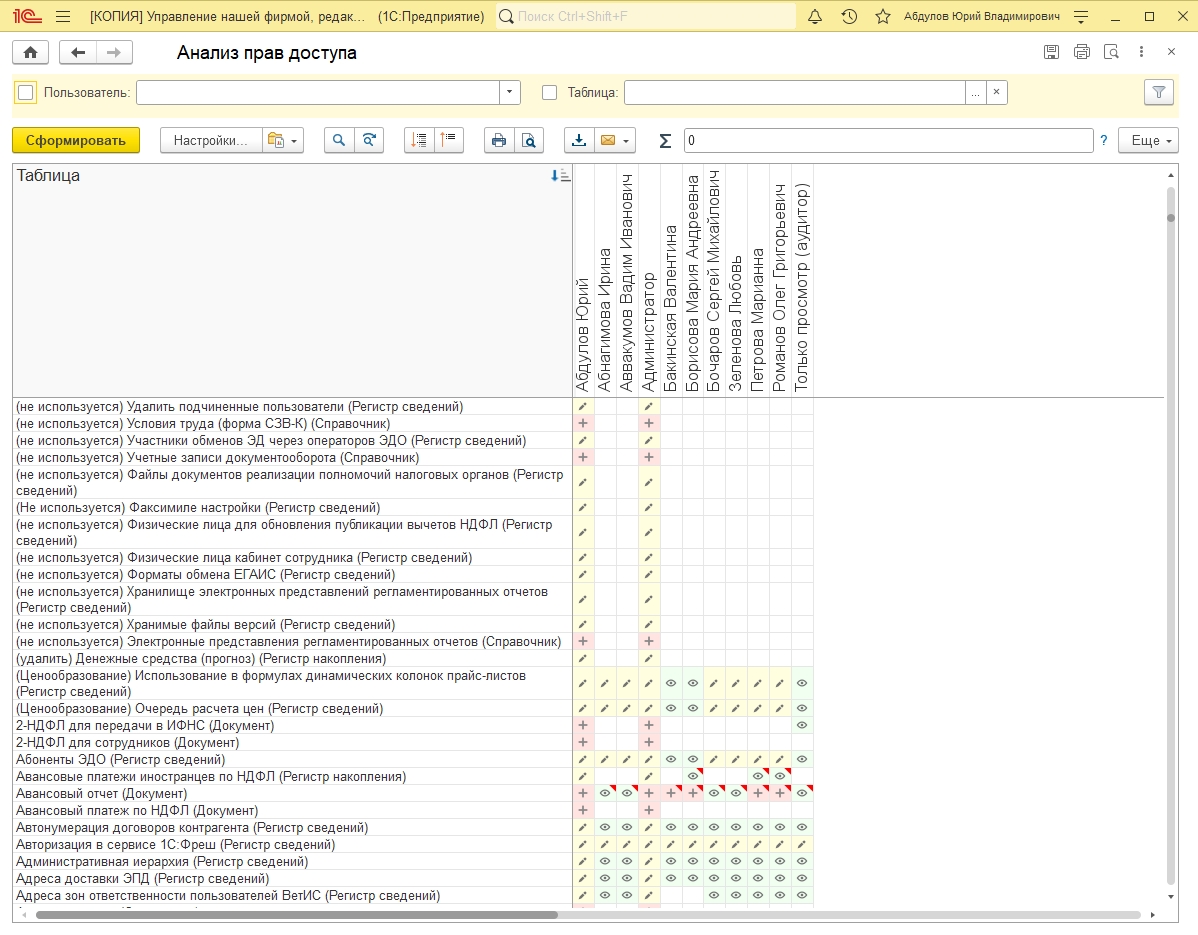Expand the Пользователь dropdown arrow

click(510, 92)
